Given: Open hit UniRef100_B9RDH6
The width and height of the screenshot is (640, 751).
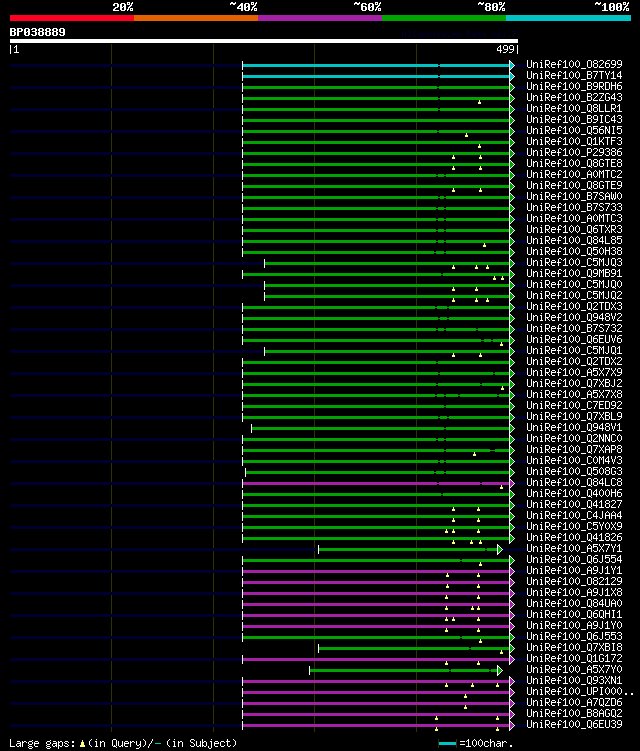Looking at the screenshot, I should 574,86.
